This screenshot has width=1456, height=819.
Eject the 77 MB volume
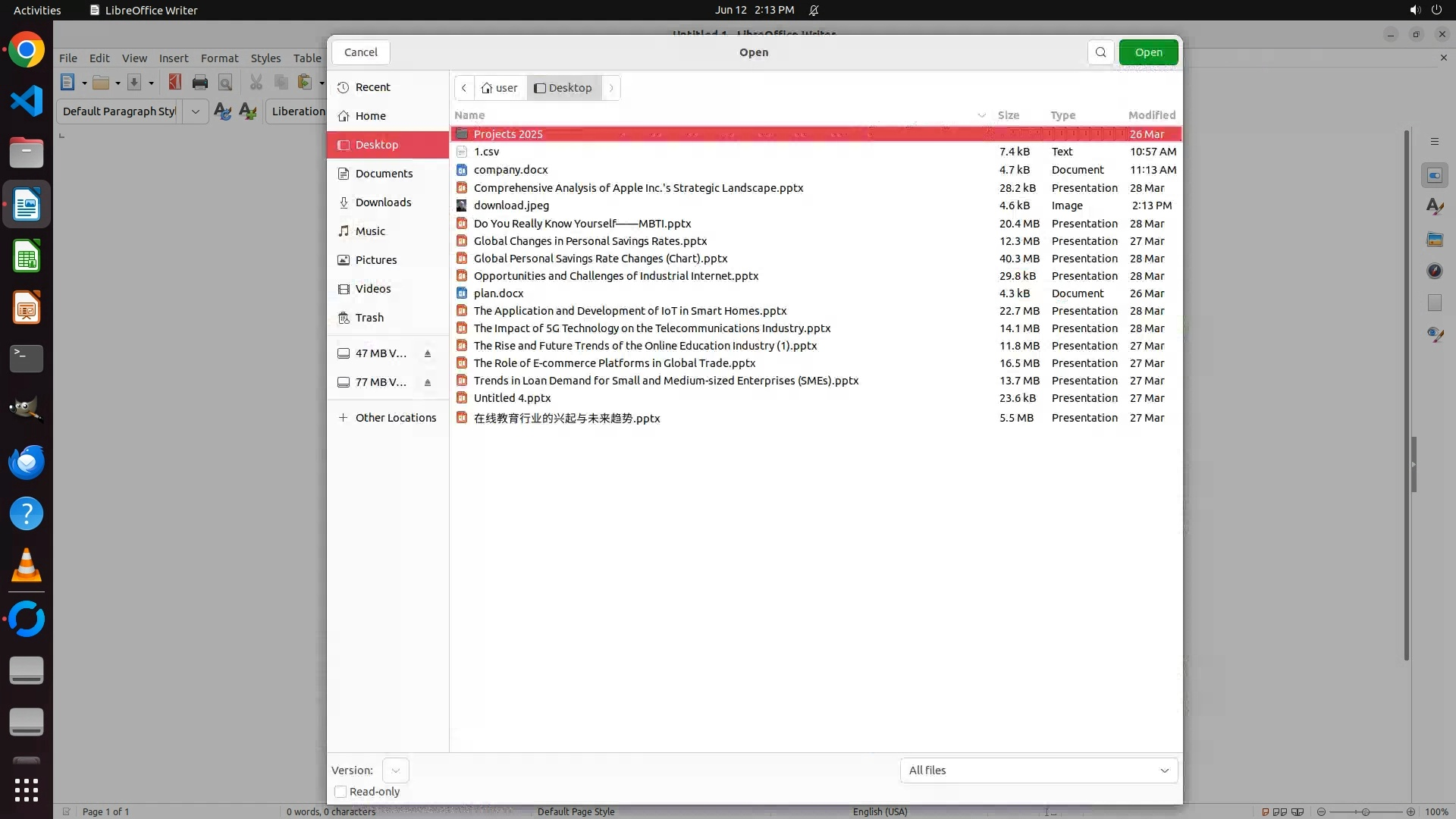[x=428, y=382]
